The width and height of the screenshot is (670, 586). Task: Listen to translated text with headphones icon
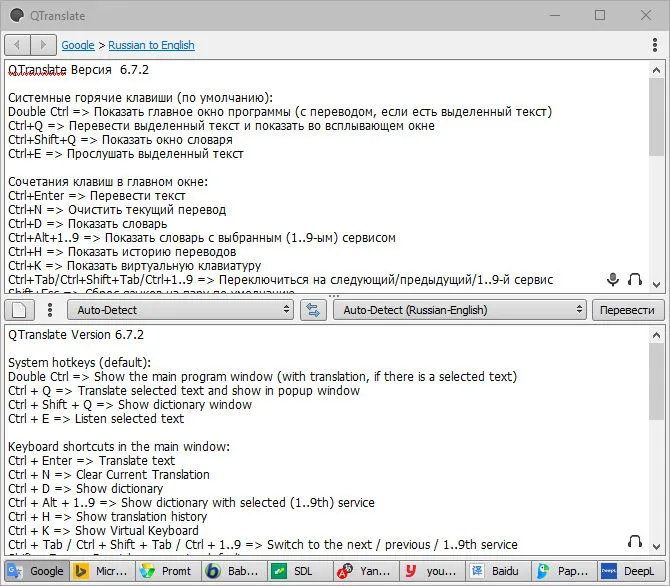point(635,542)
